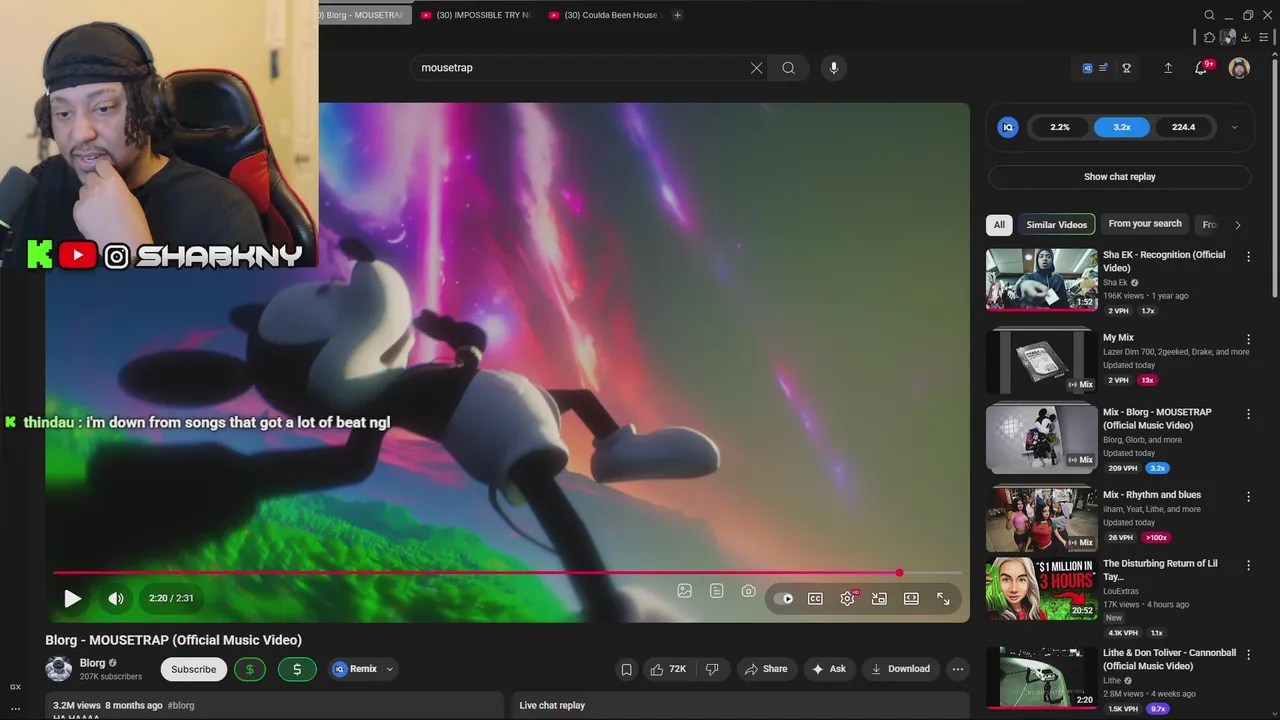This screenshot has width=1280, height=720.
Task: Open Lithe & Don Toliver Cannonball thumbnail
Action: pos(1041,677)
